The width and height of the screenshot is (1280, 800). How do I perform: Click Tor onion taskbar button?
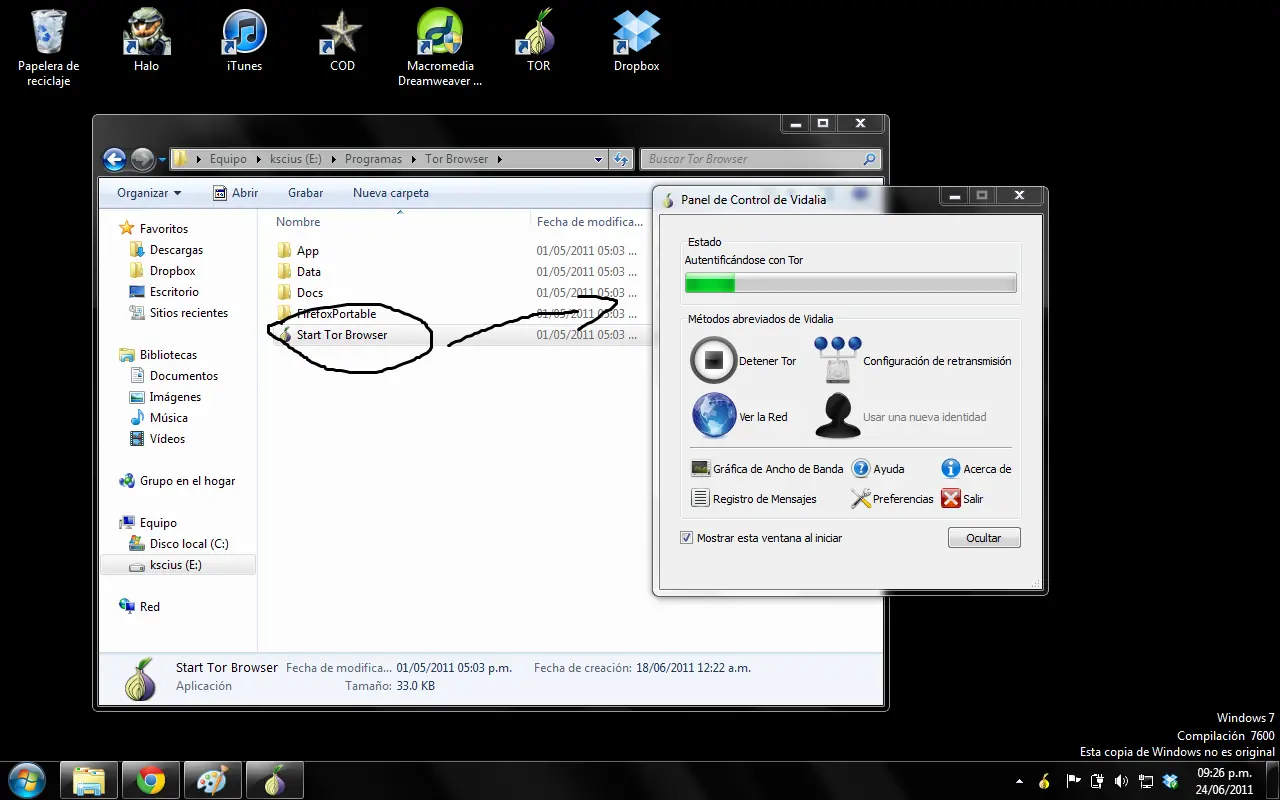tap(275, 780)
